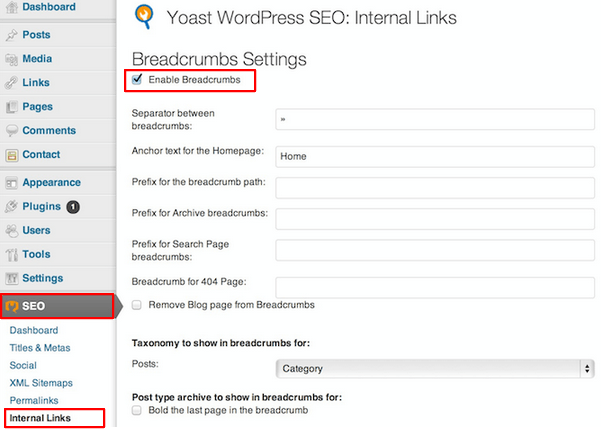Click the Breadcrumbs Settings heading
Screen dimensions: 601x434
coord(219,60)
